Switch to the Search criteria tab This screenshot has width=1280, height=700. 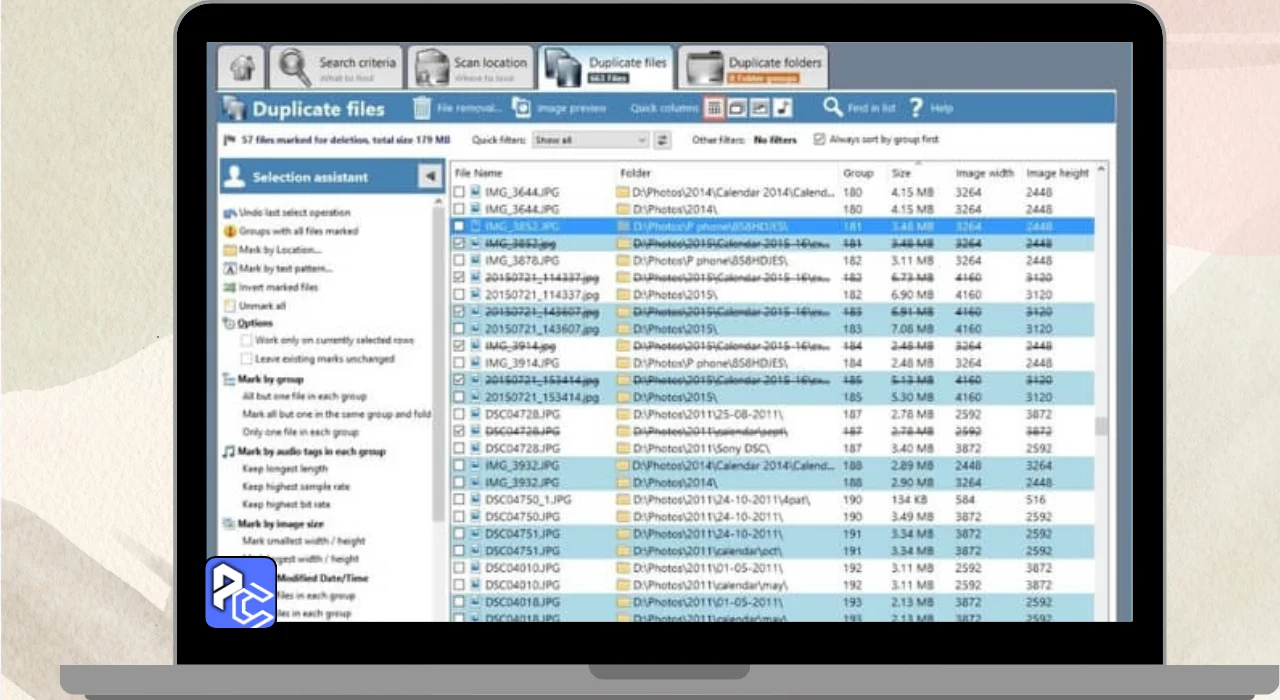tap(338, 68)
